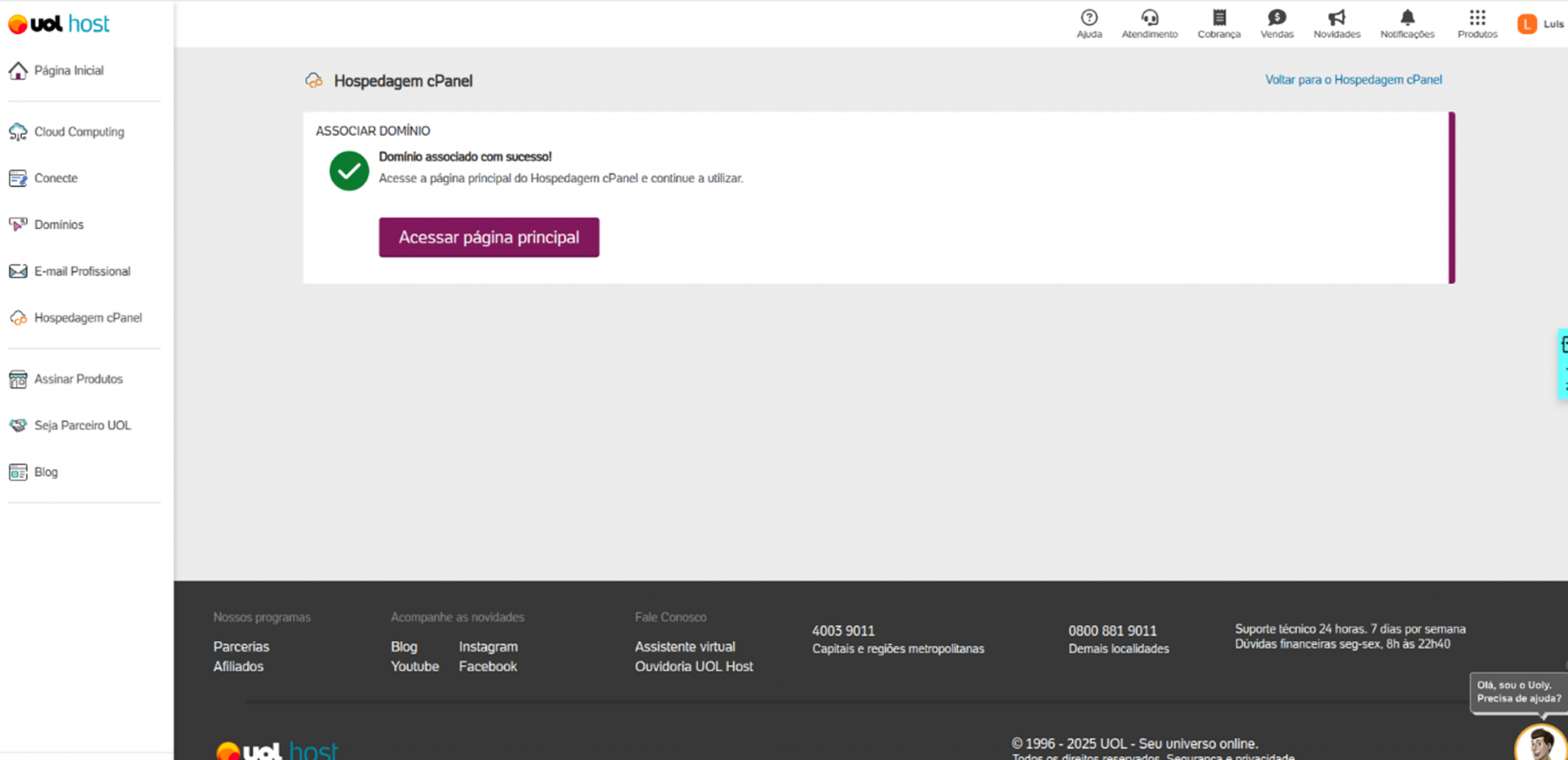Screen dimensions: 1568x760
Task: Open the Domínios section icon
Action: [18, 224]
